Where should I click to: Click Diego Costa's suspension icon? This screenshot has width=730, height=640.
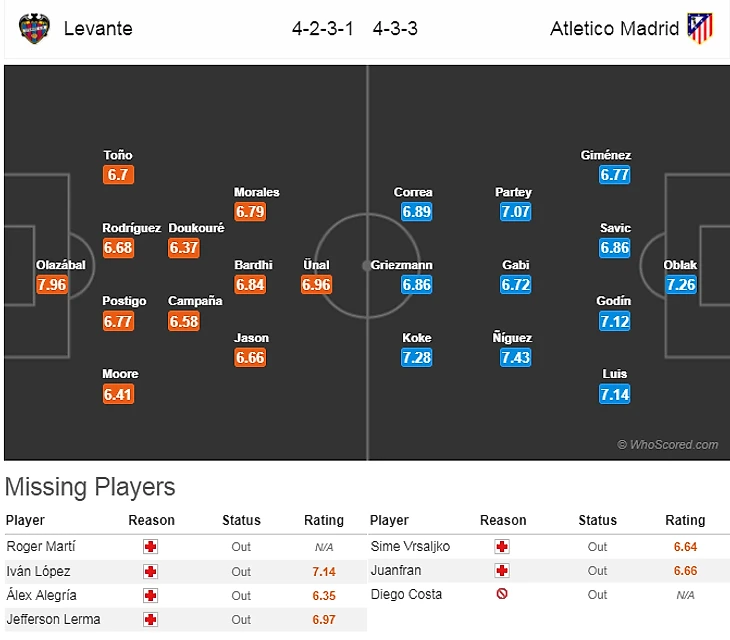(x=502, y=594)
